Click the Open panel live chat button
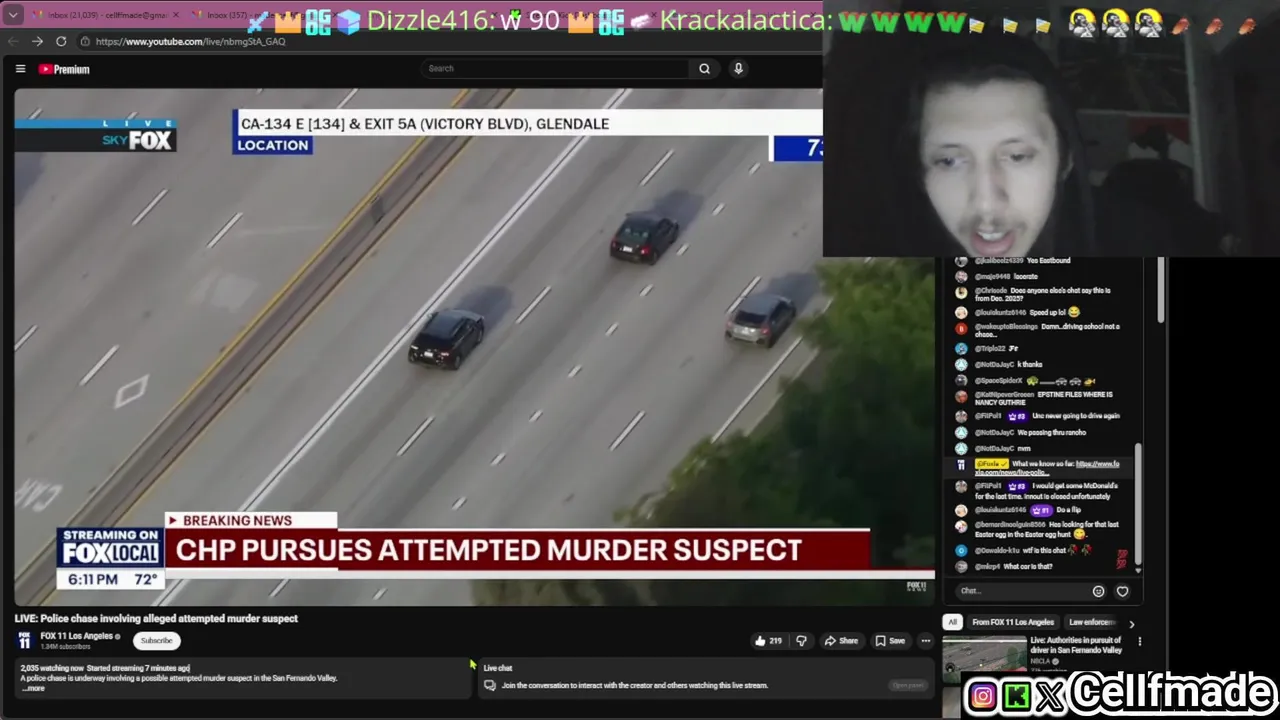Viewport: 1280px width, 720px height. coord(908,685)
